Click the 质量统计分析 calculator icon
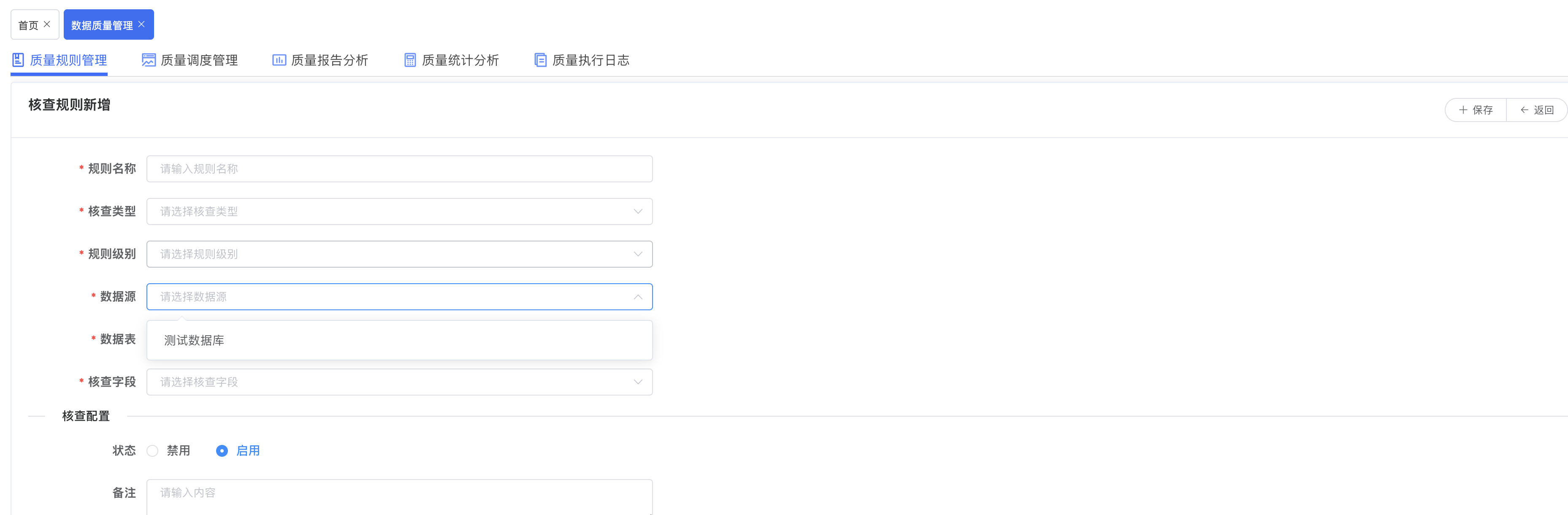This screenshot has height=515, width=1568. [x=410, y=60]
